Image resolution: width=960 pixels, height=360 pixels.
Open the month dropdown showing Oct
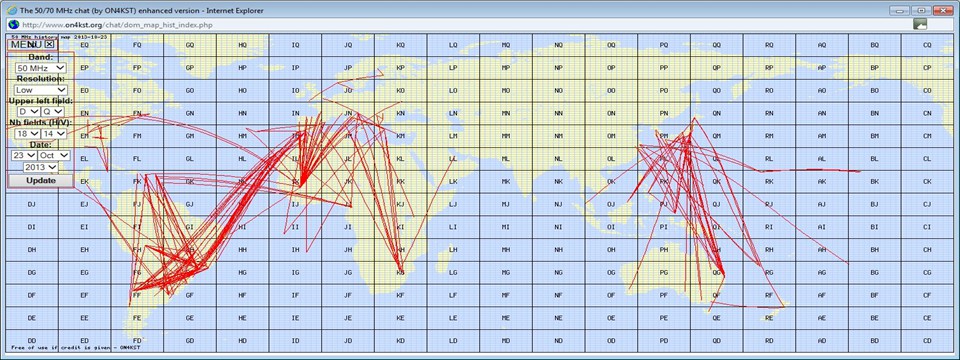(x=53, y=156)
